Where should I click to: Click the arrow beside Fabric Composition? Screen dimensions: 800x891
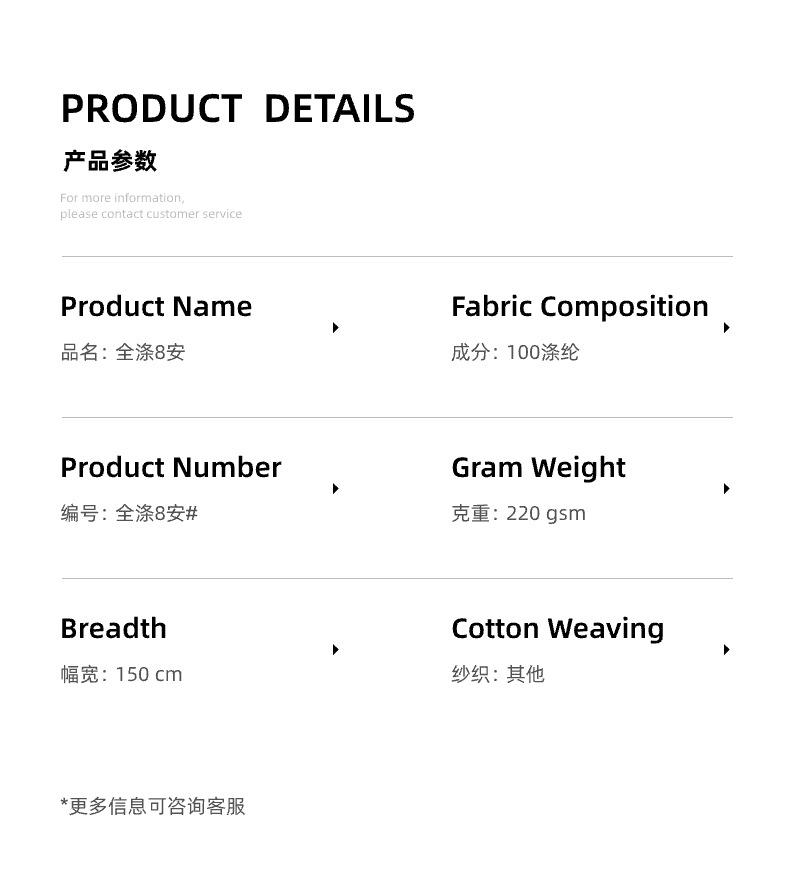727,328
